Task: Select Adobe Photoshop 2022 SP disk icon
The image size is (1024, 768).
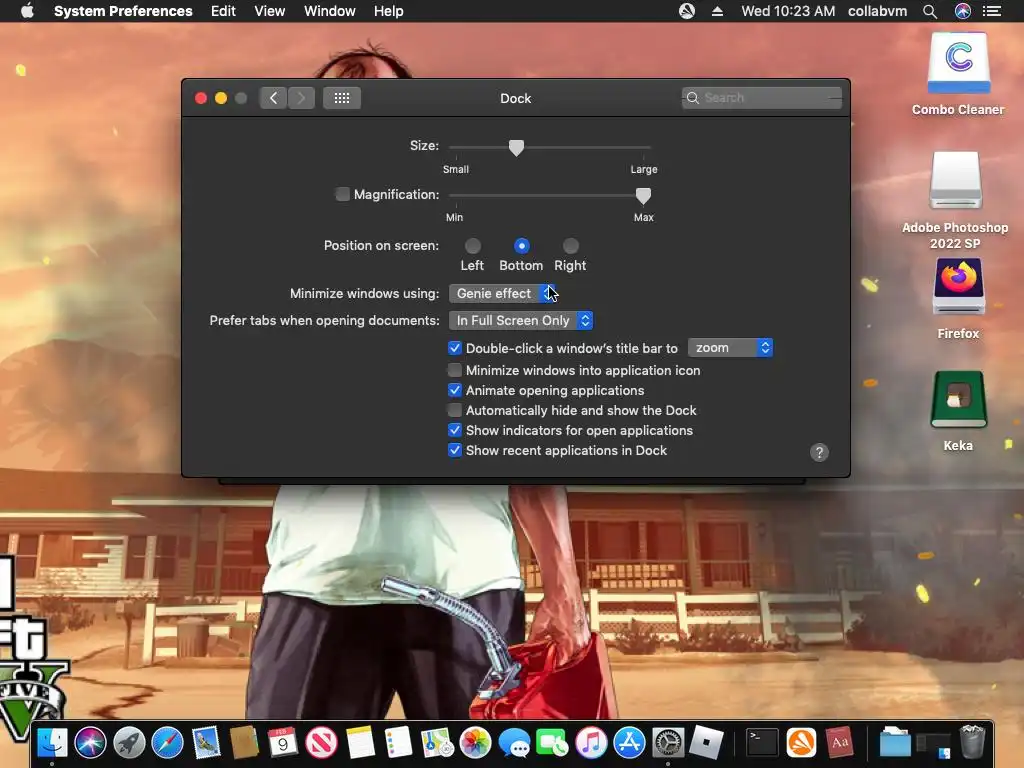Action: point(955,180)
